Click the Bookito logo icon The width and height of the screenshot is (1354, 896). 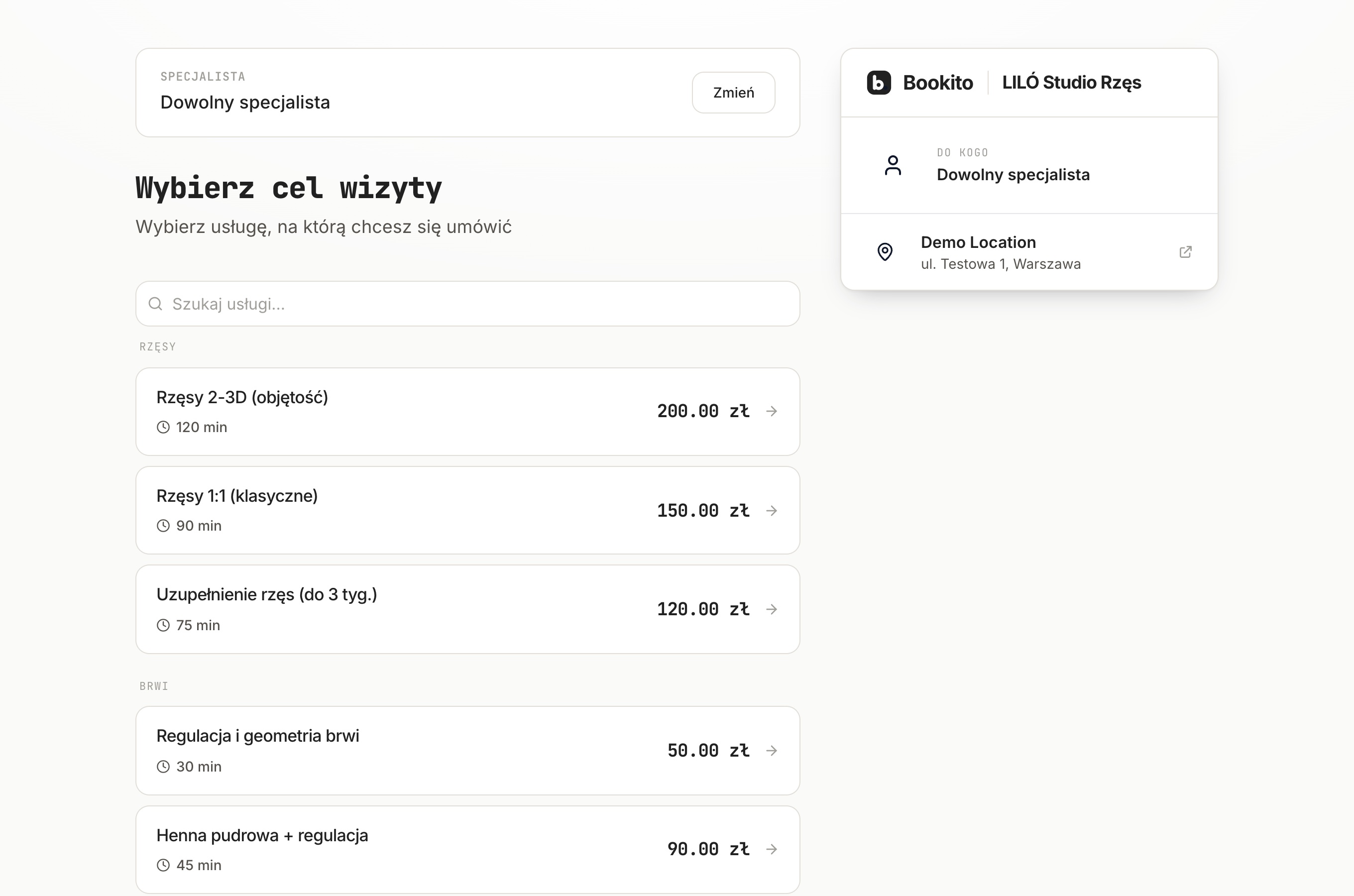coord(879,82)
